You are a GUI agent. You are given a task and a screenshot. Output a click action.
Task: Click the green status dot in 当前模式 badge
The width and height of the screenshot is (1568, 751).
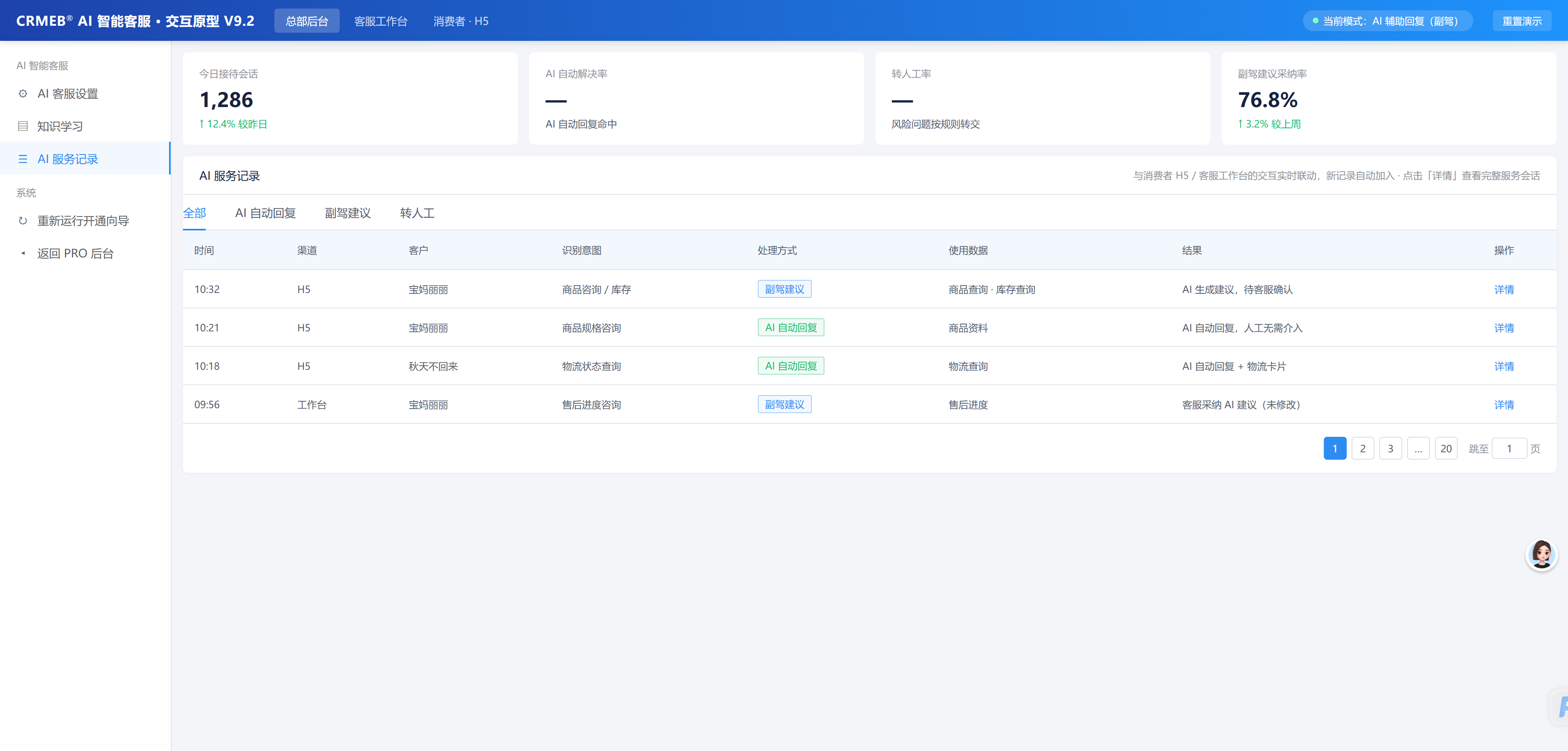[1315, 21]
